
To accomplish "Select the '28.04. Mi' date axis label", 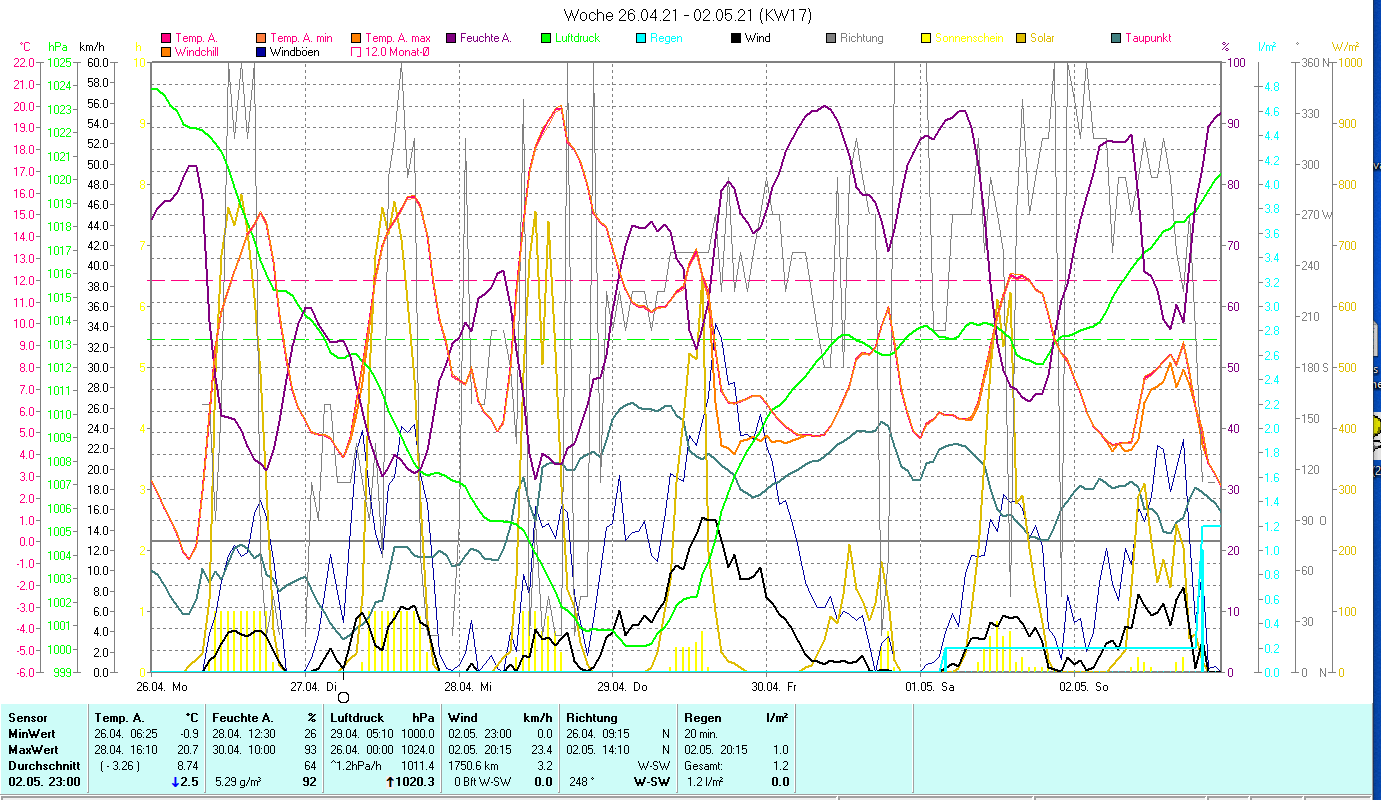I will pyautogui.click(x=468, y=687).
